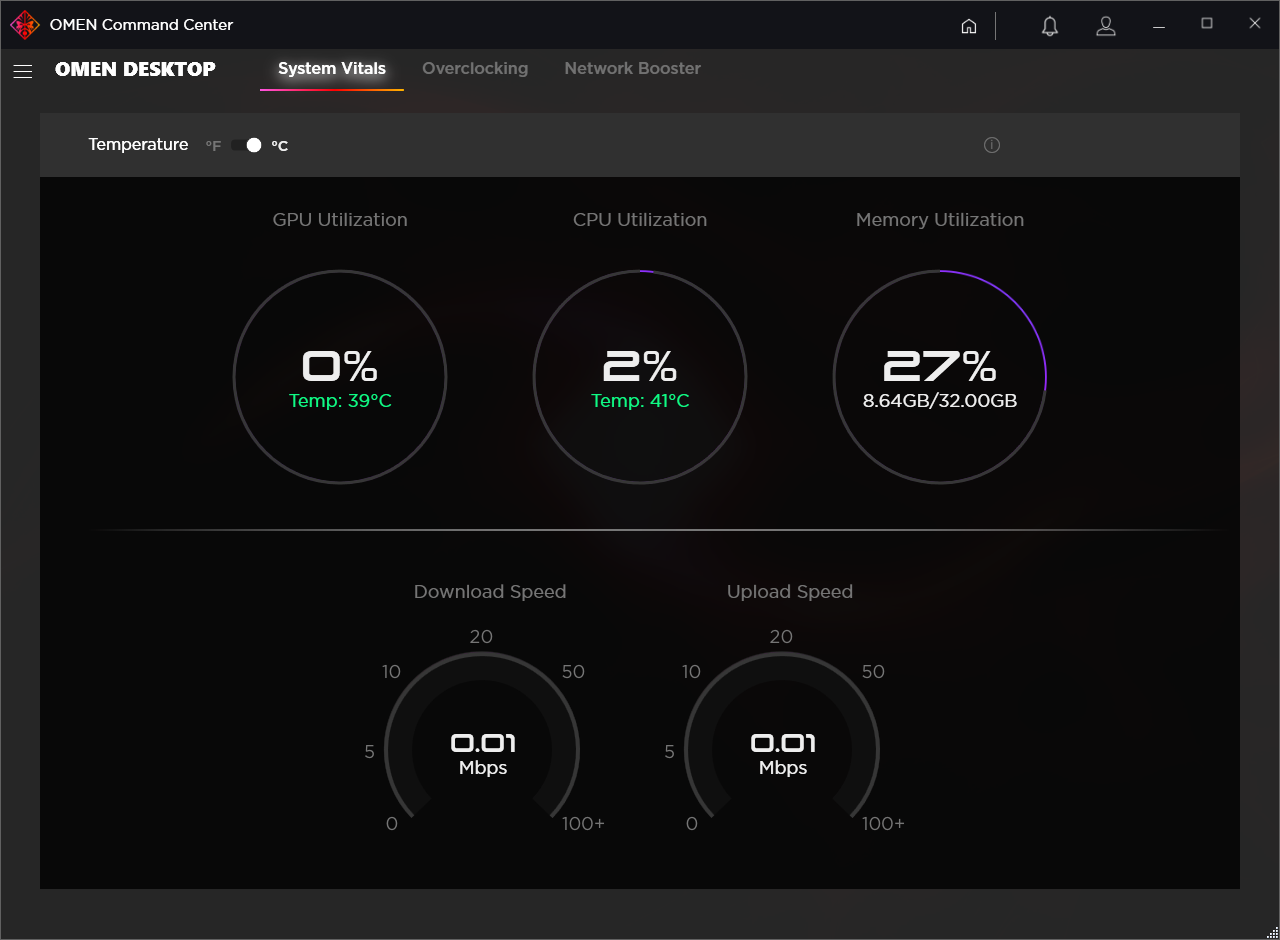Select the °F temperature unit label
The width and height of the screenshot is (1280, 940).
(x=213, y=146)
